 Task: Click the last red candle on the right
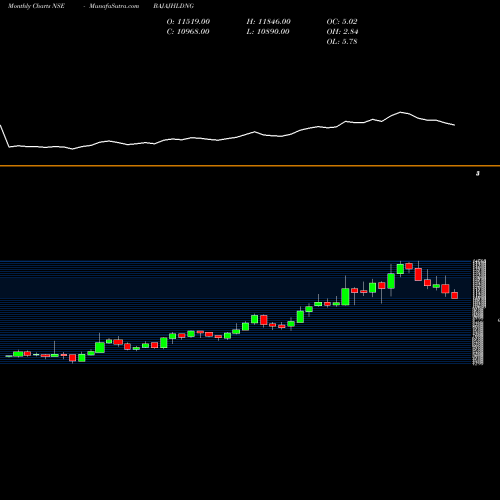tap(455, 295)
